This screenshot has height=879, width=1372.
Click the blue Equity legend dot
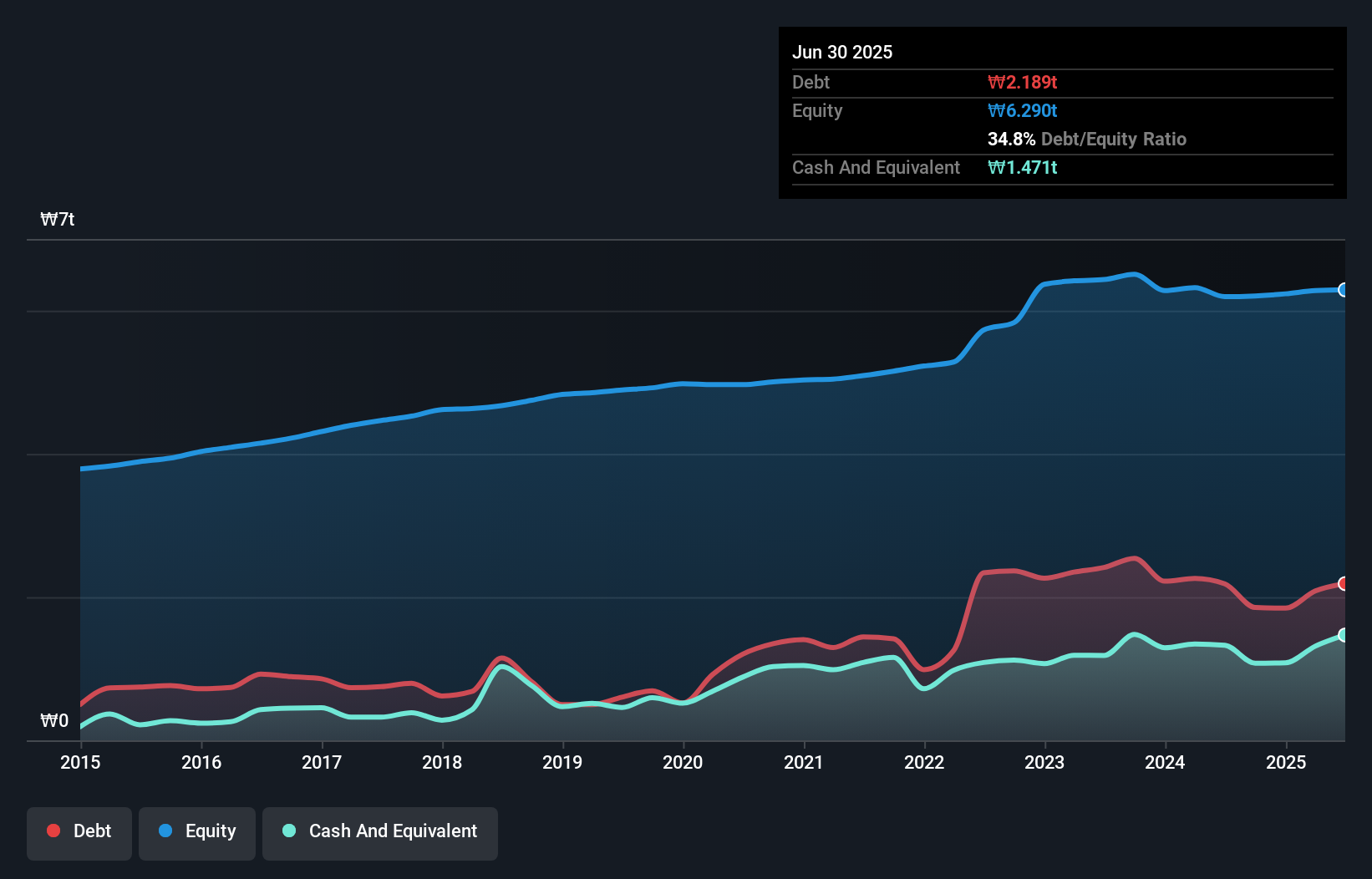tap(165, 831)
